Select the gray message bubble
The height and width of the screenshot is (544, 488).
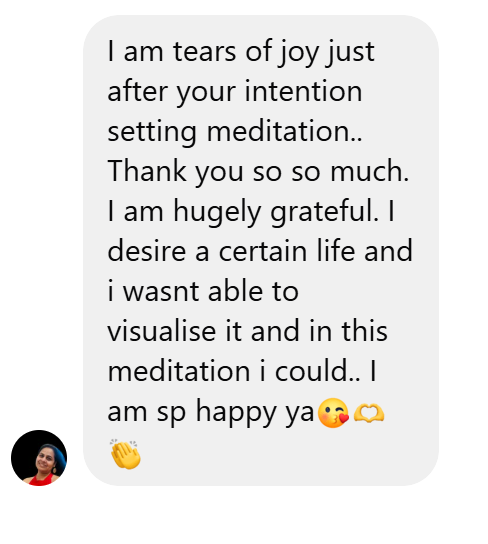pyautogui.click(x=261, y=250)
